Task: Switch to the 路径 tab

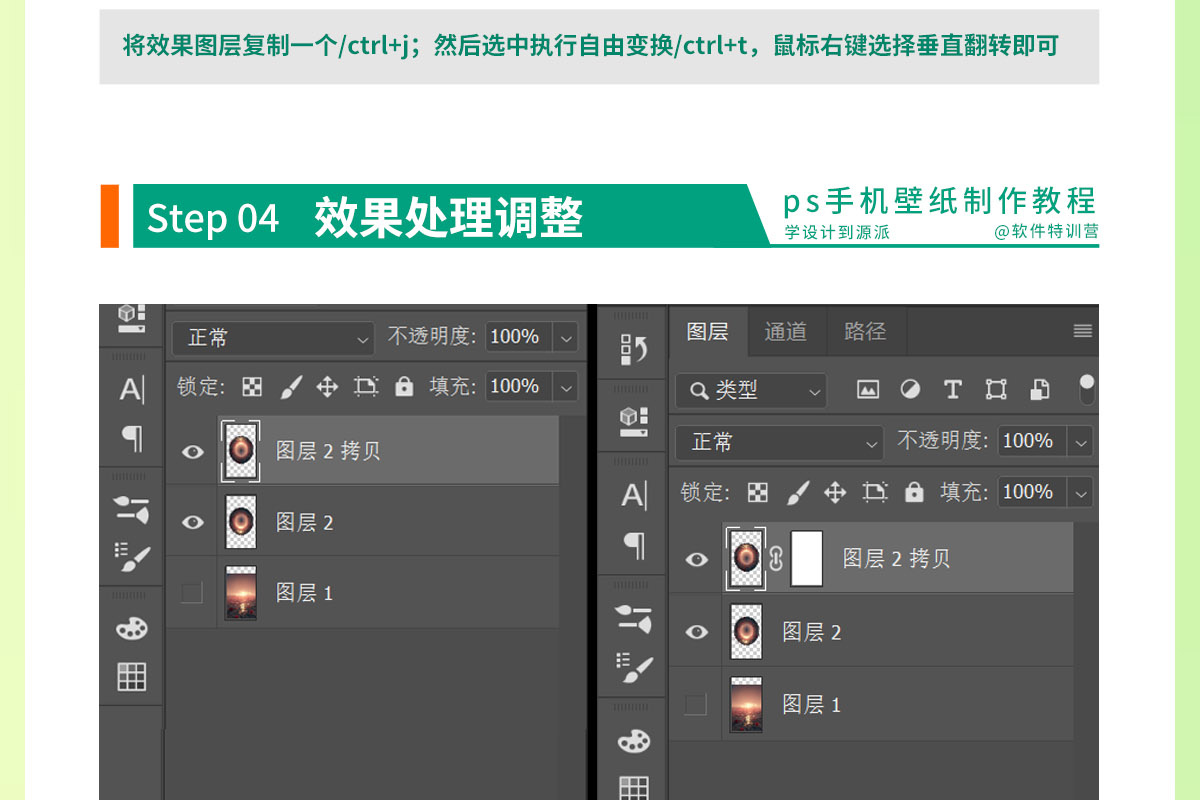Action: click(865, 332)
